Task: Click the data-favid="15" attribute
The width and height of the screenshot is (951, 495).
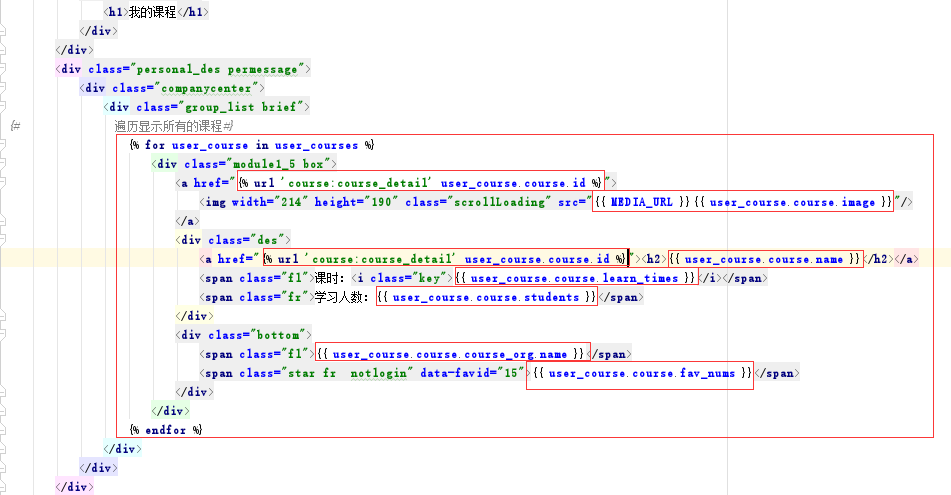Action: [x=472, y=373]
